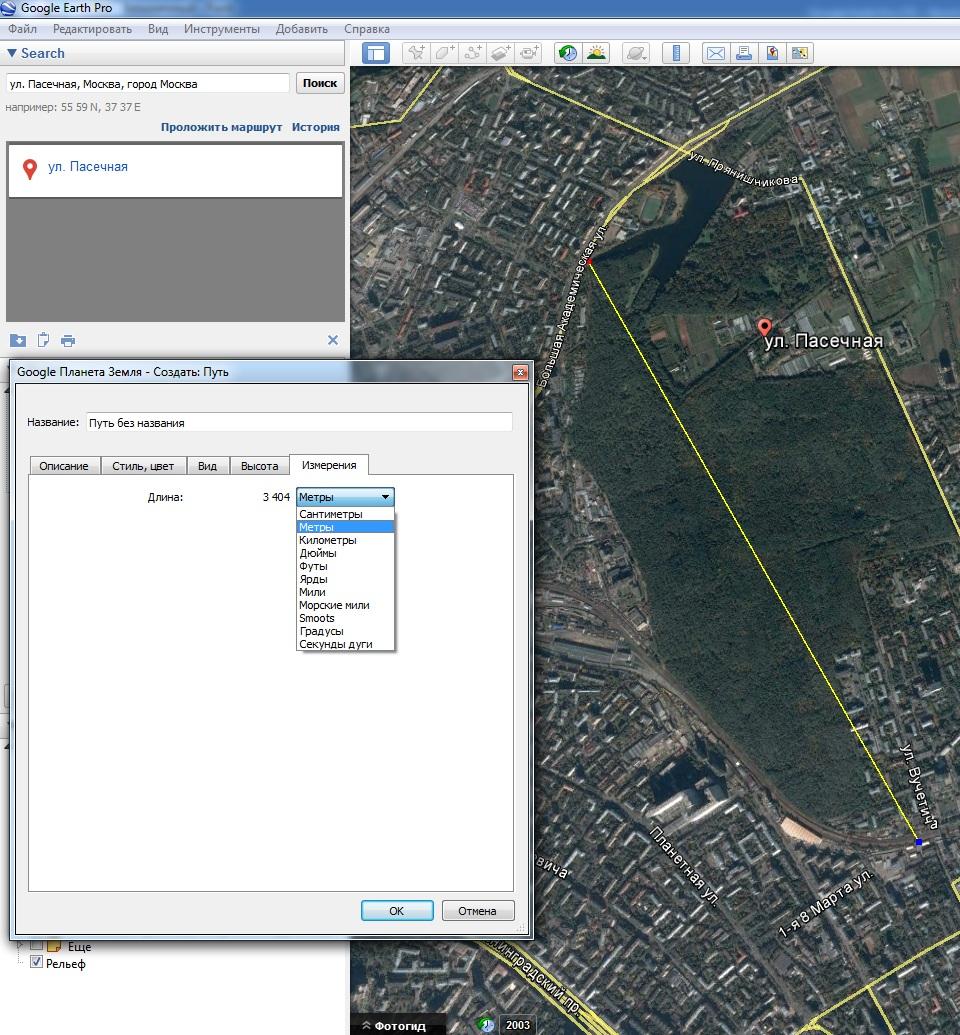
Task: Click the Название path name field
Action: pyautogui.click(x=299, y=422)
